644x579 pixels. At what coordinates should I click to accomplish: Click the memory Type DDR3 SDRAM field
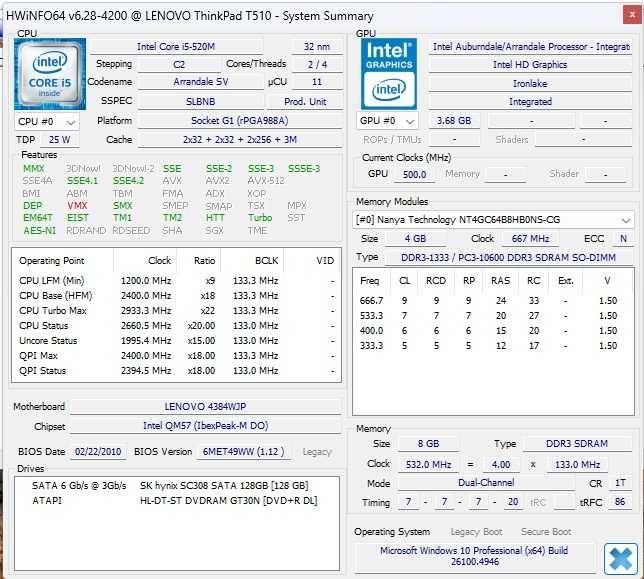[577, 444]
